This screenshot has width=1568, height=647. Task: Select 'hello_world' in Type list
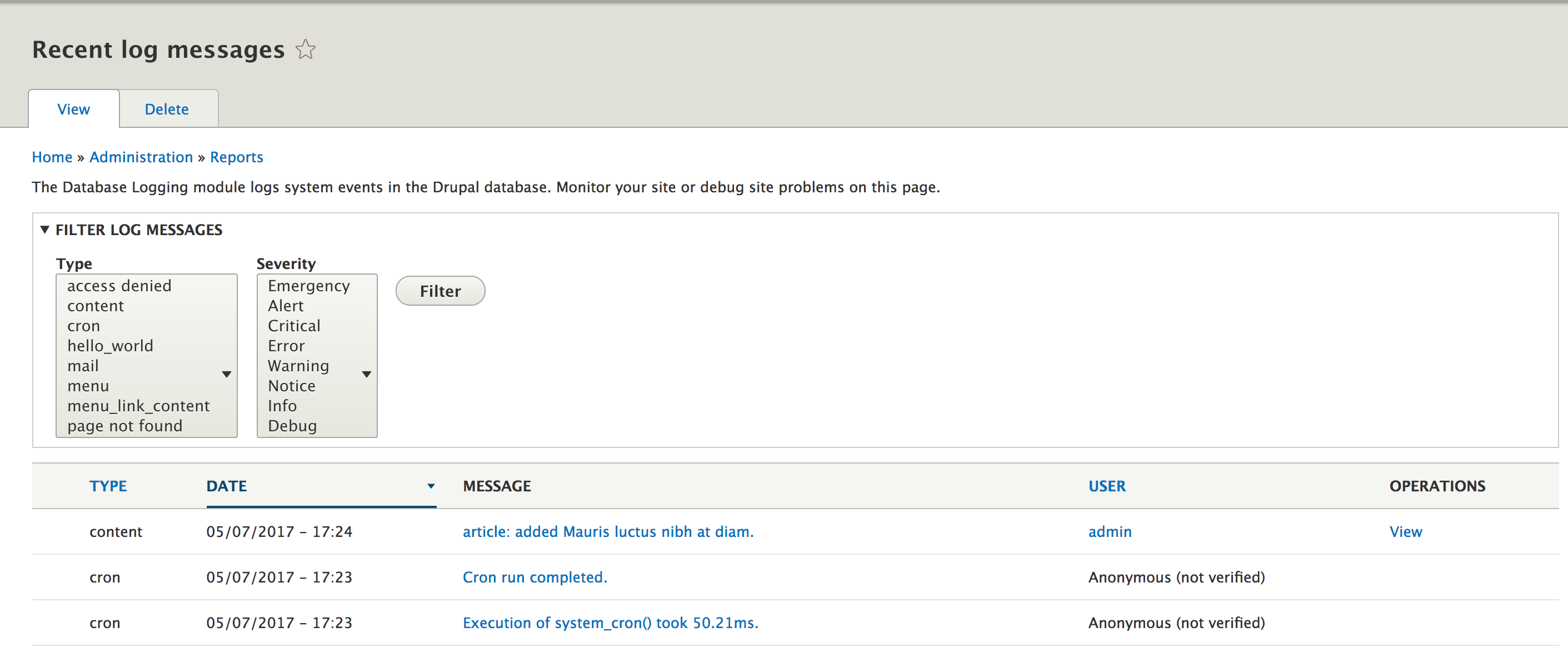tap(110, 346)
